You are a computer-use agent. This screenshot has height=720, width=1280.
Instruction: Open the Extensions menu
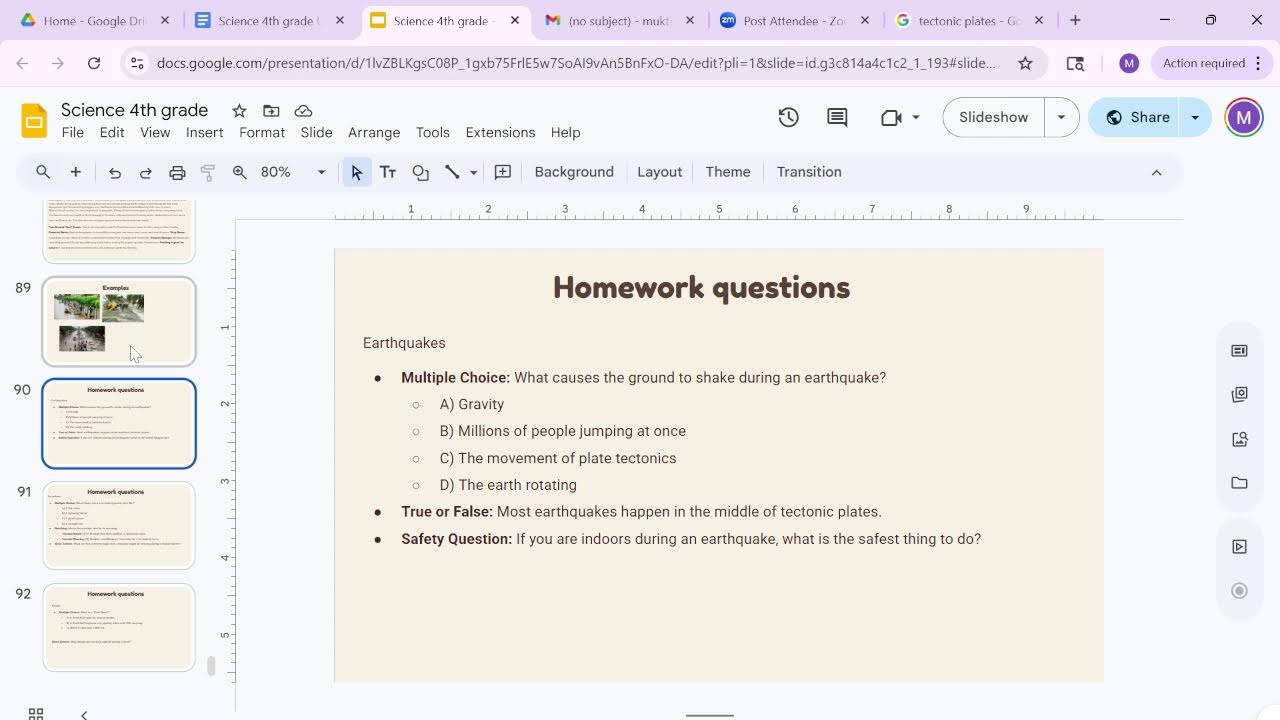tap(500, 132)
